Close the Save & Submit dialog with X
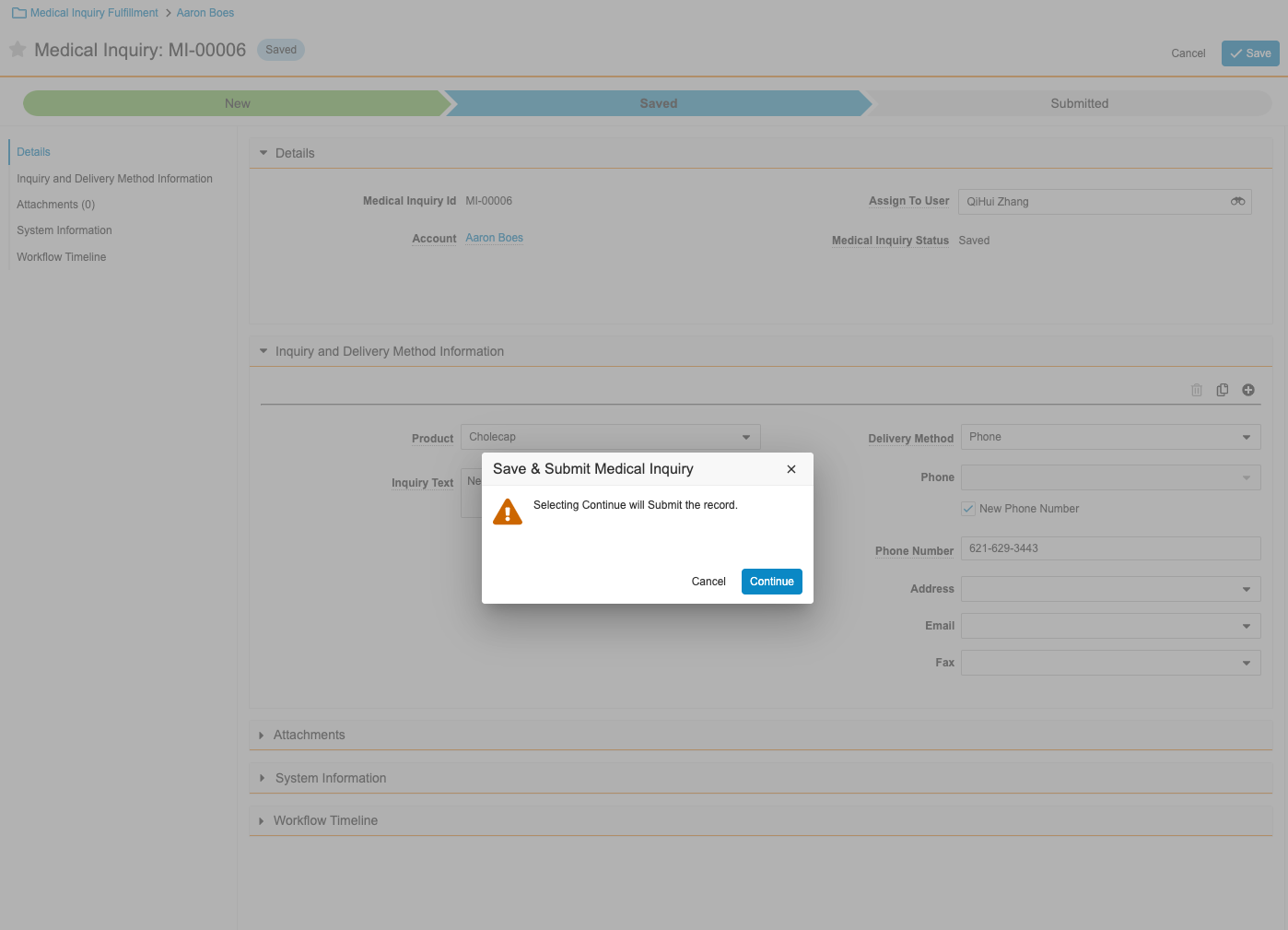The image size is (1288, 930). point(790,469)
